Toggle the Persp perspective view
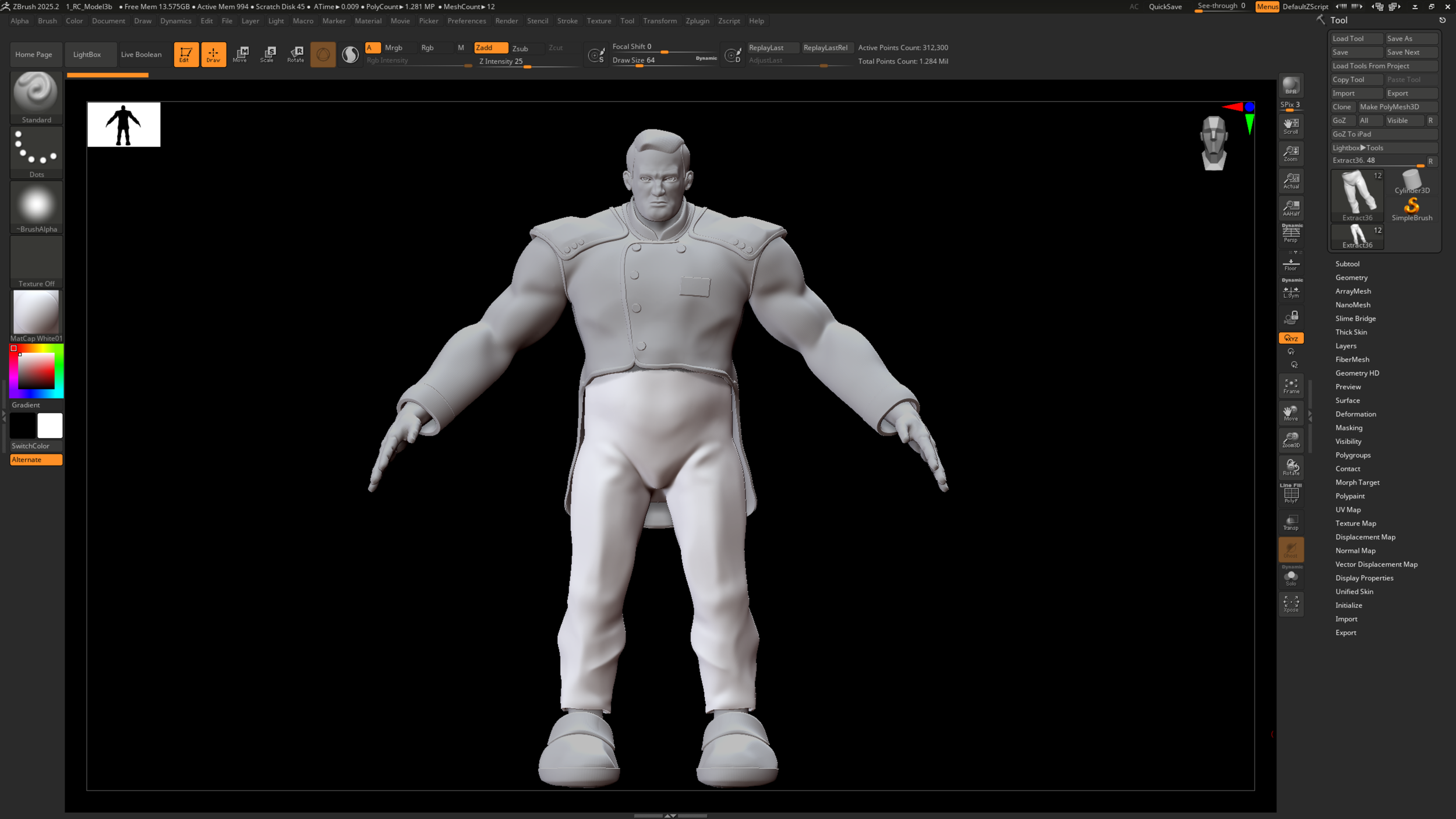1456x819 pixels. pos(1291,234)
